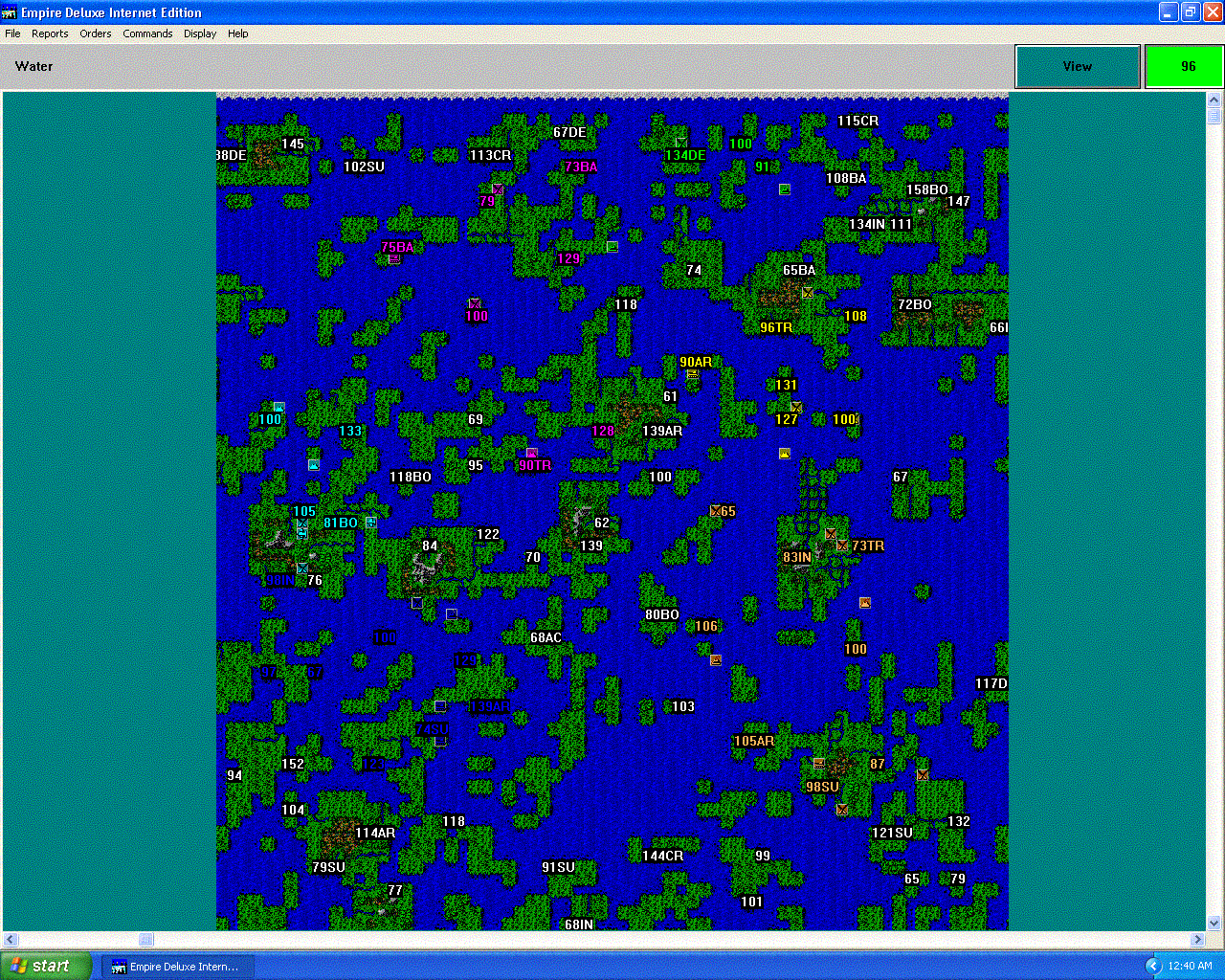Select cyan unit above cyan 100 label
Image resolution: width=1225 pixels, height=980 pixels.
[x=278, y=408]
